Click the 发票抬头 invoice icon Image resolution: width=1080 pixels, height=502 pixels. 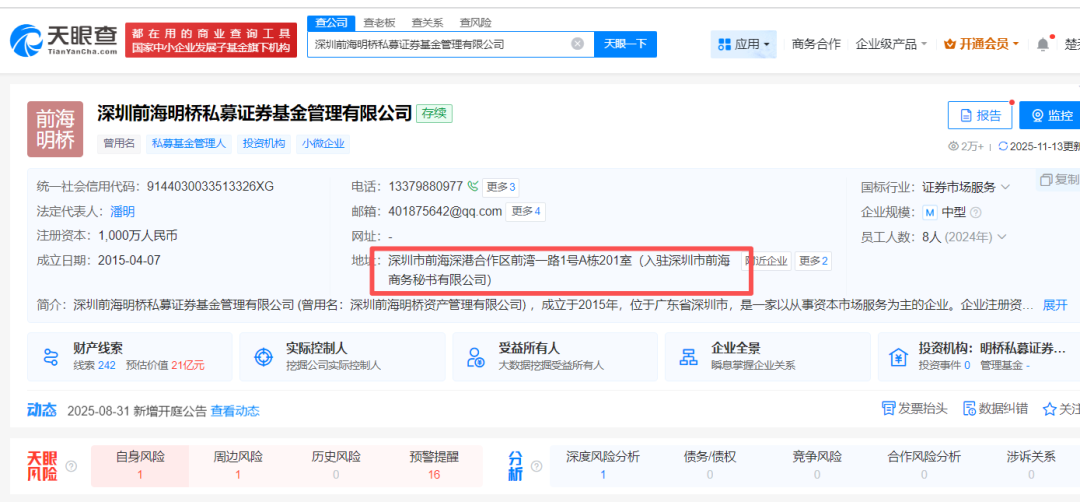coord(889,408)
